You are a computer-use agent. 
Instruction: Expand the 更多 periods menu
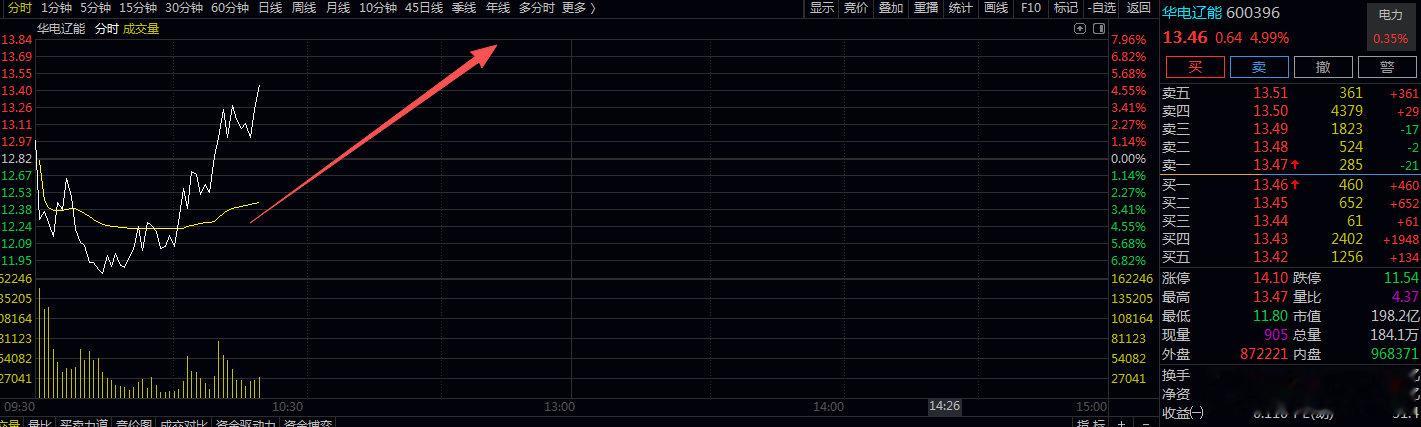point(579,8)
